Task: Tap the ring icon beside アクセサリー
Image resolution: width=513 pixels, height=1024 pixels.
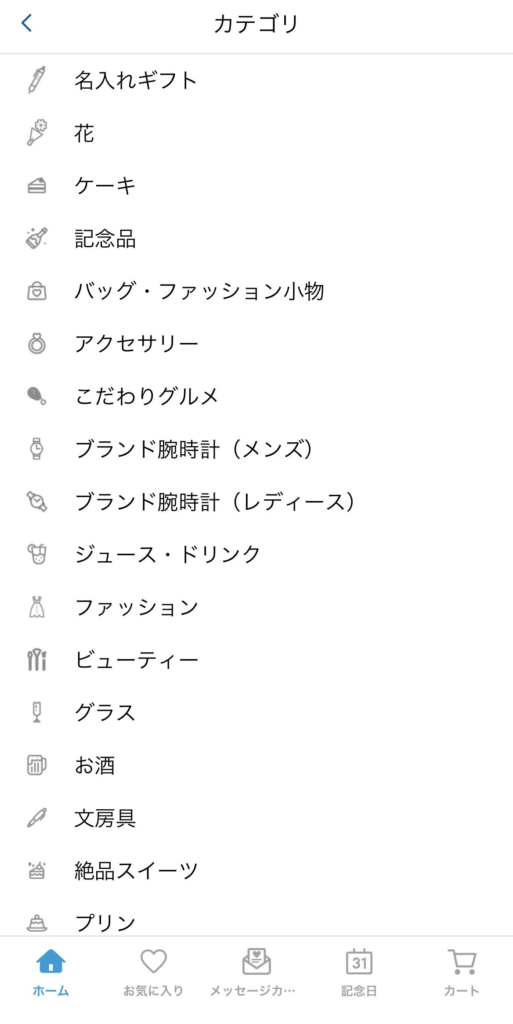Action: [37, 344]
